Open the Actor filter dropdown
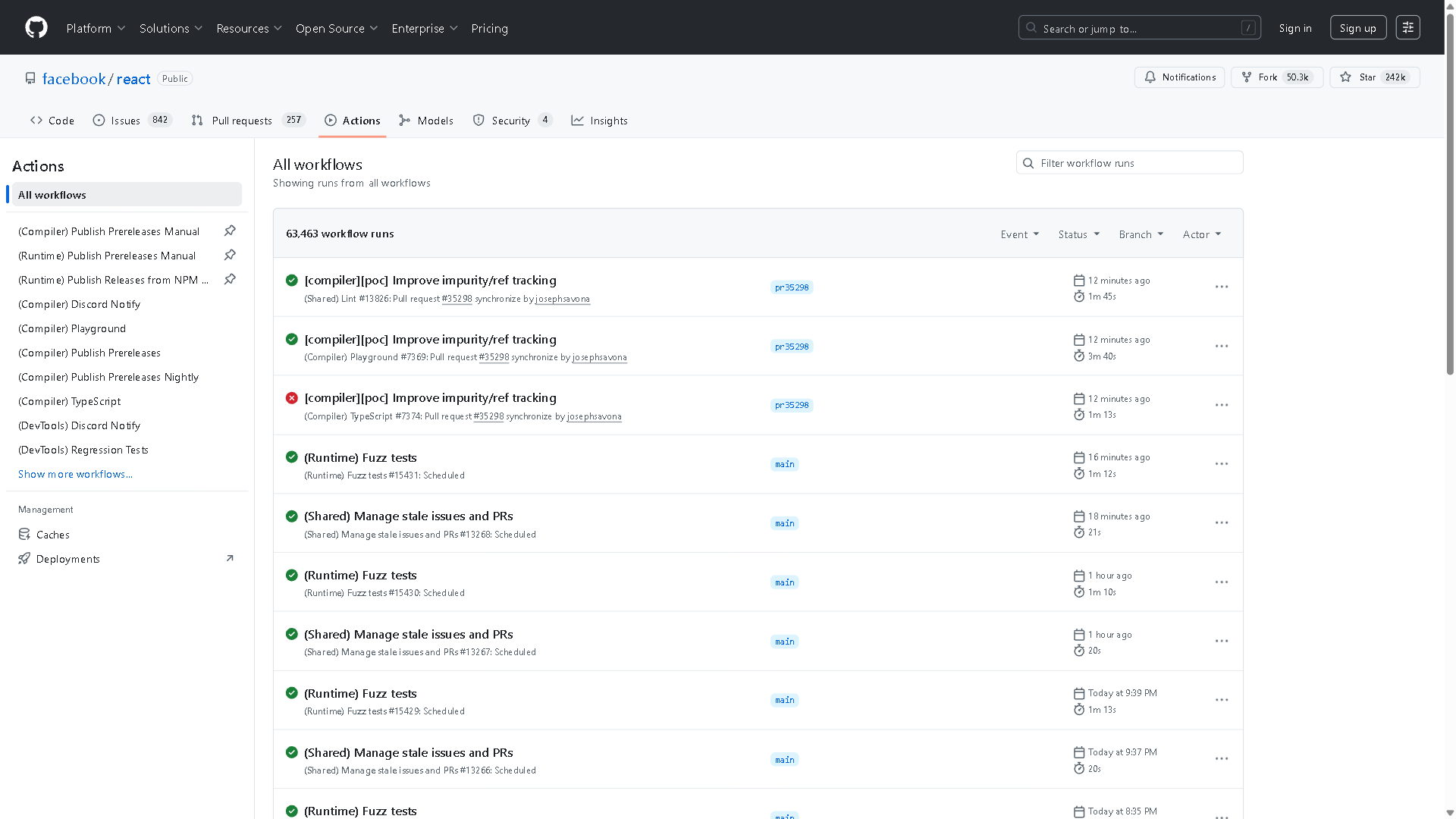Viewport: 1456px width, 819px height. pos(1201,234)
